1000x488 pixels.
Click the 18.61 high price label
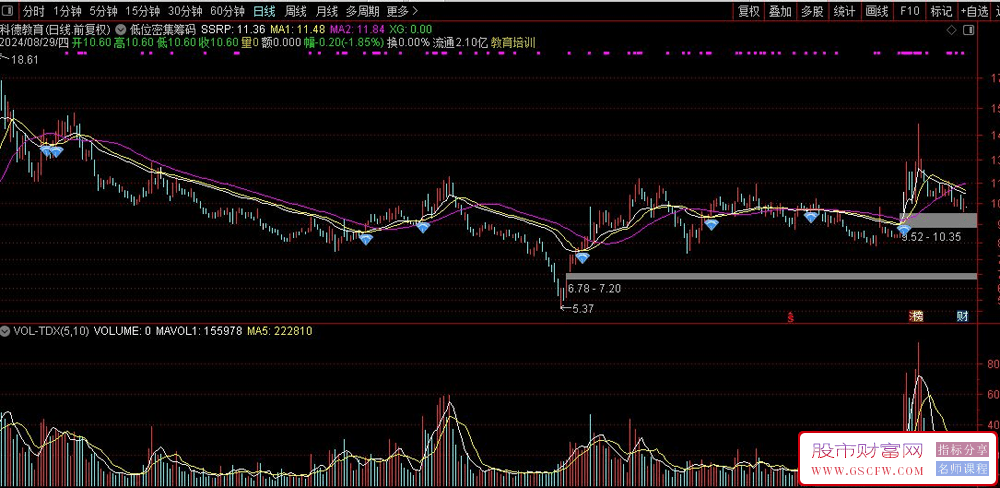(x=24, y=59)
